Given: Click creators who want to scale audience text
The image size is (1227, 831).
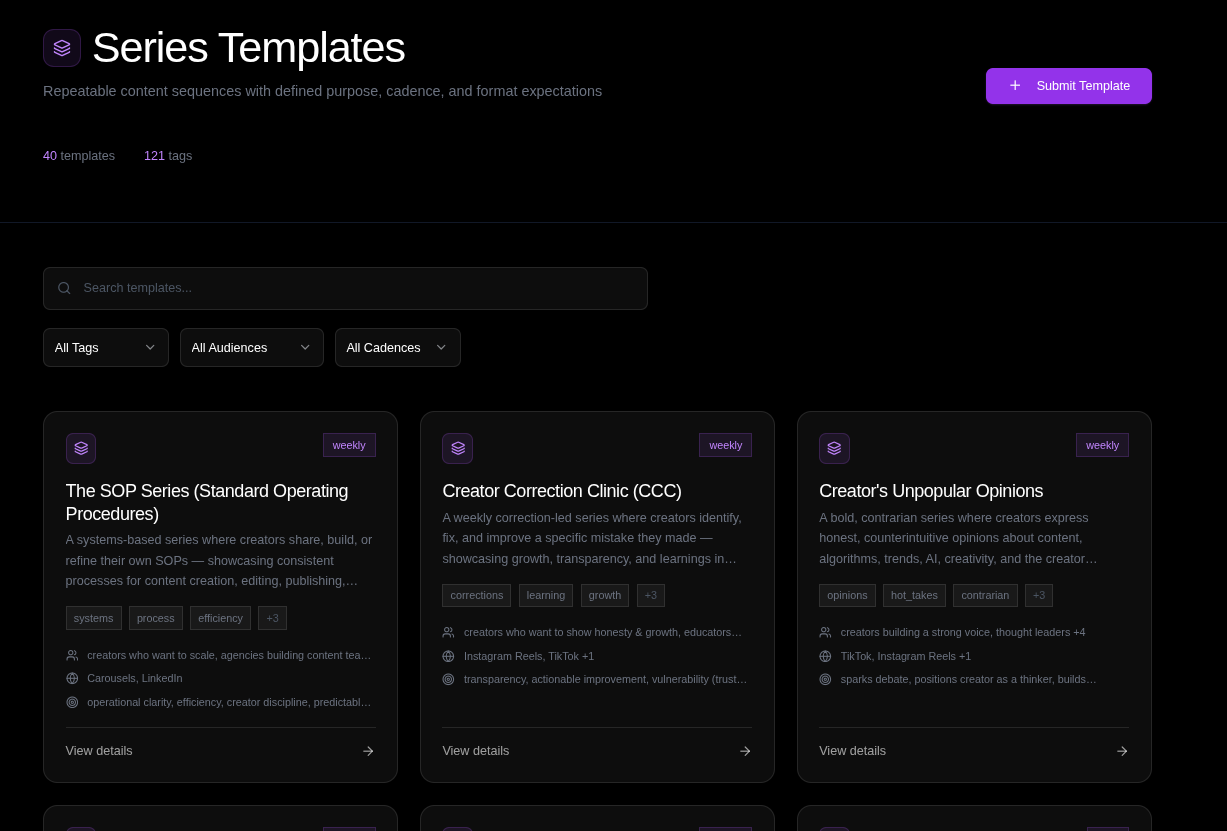Looking at the screenshot, I should (229, 656).
